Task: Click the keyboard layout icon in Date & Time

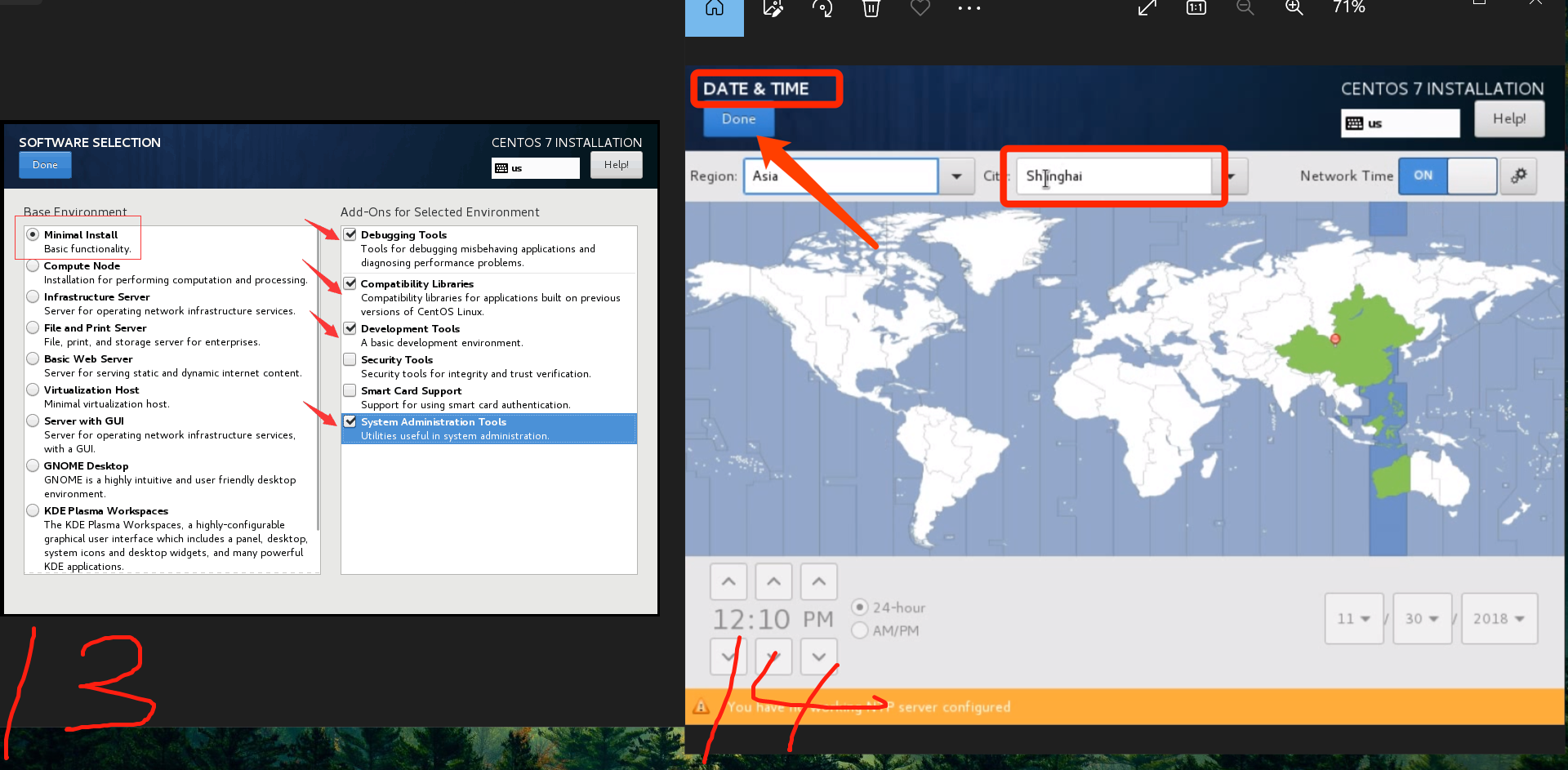Action: (1354, 123)
